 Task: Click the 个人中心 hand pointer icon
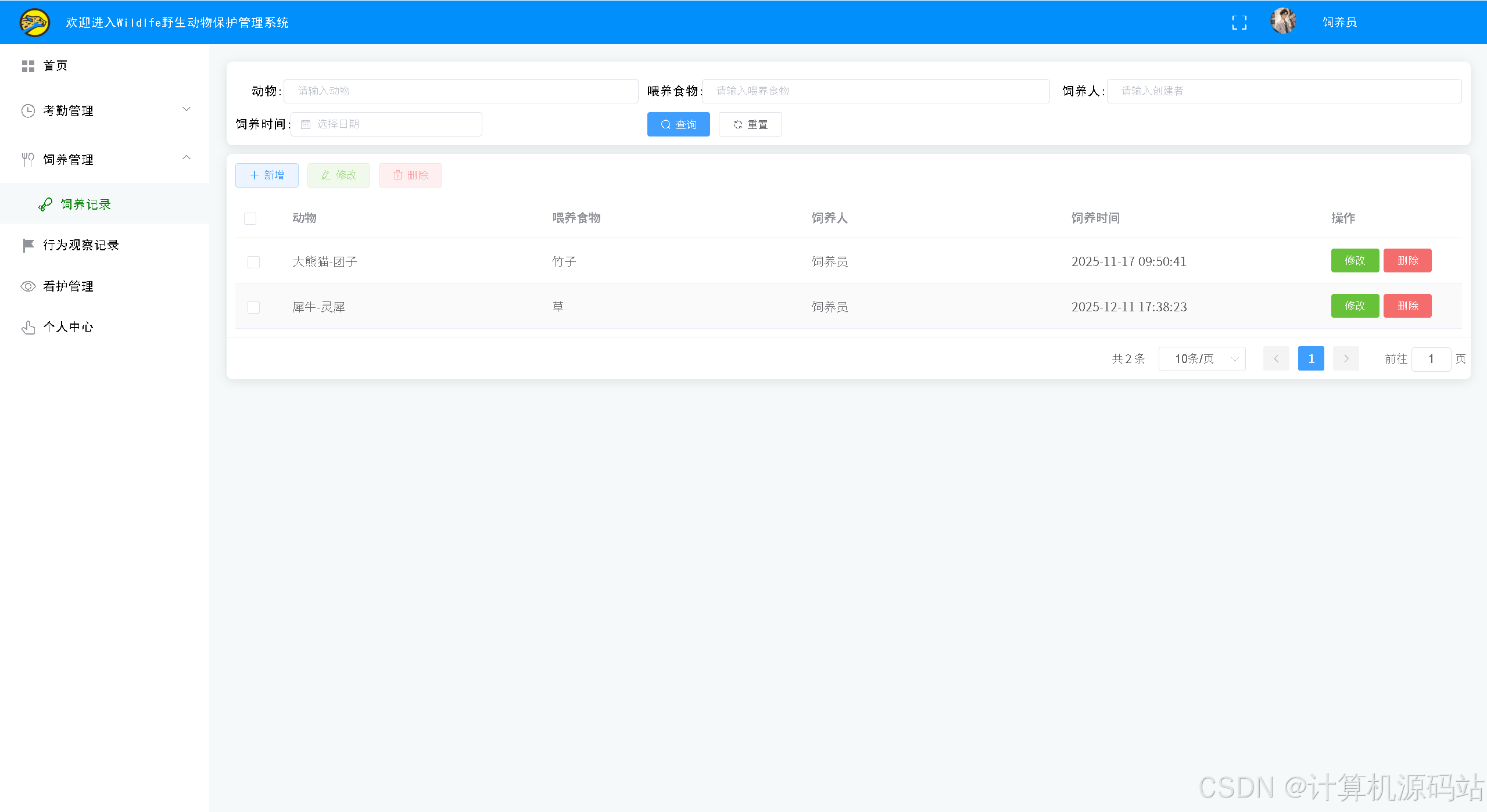pos(28,328)
